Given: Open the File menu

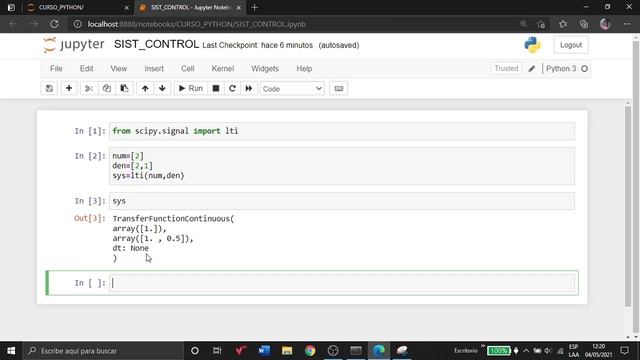Looking at the screenshot, I should click(x=56, y=69).
